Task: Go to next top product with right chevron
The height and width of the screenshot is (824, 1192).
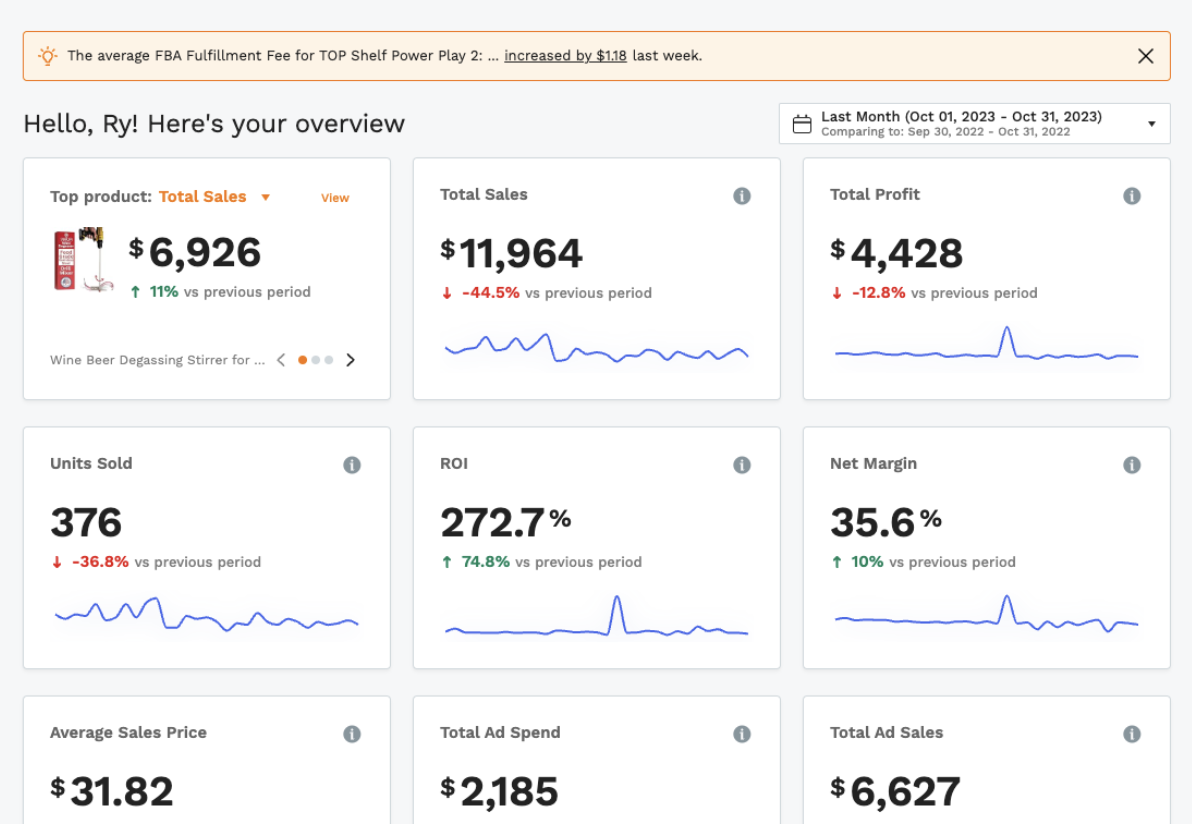Action: 350,360
